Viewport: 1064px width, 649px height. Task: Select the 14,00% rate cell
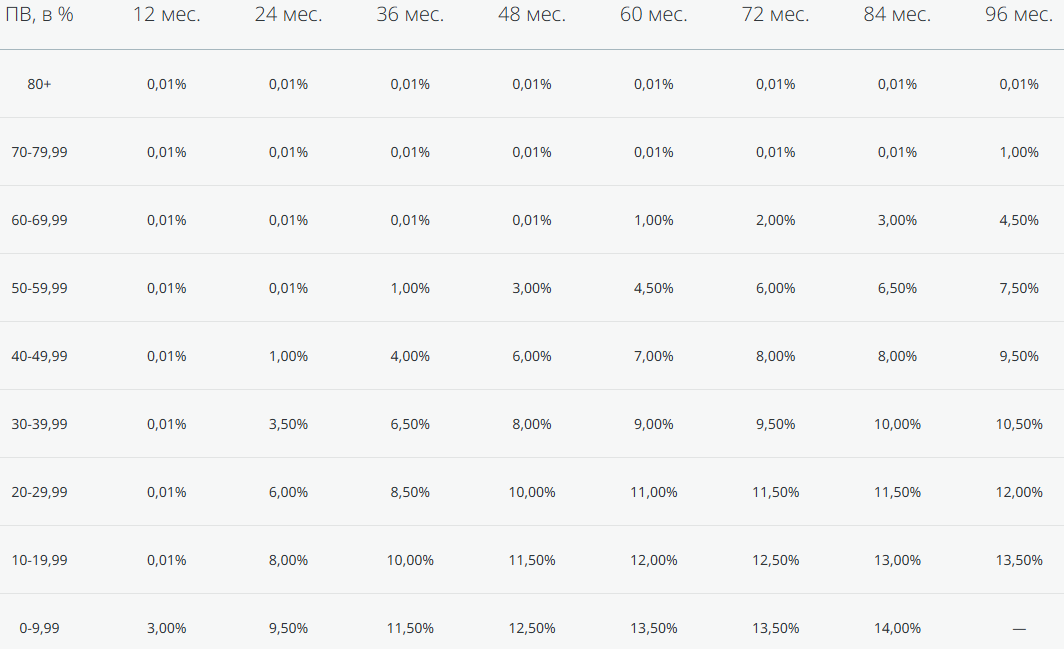point(897,628)
